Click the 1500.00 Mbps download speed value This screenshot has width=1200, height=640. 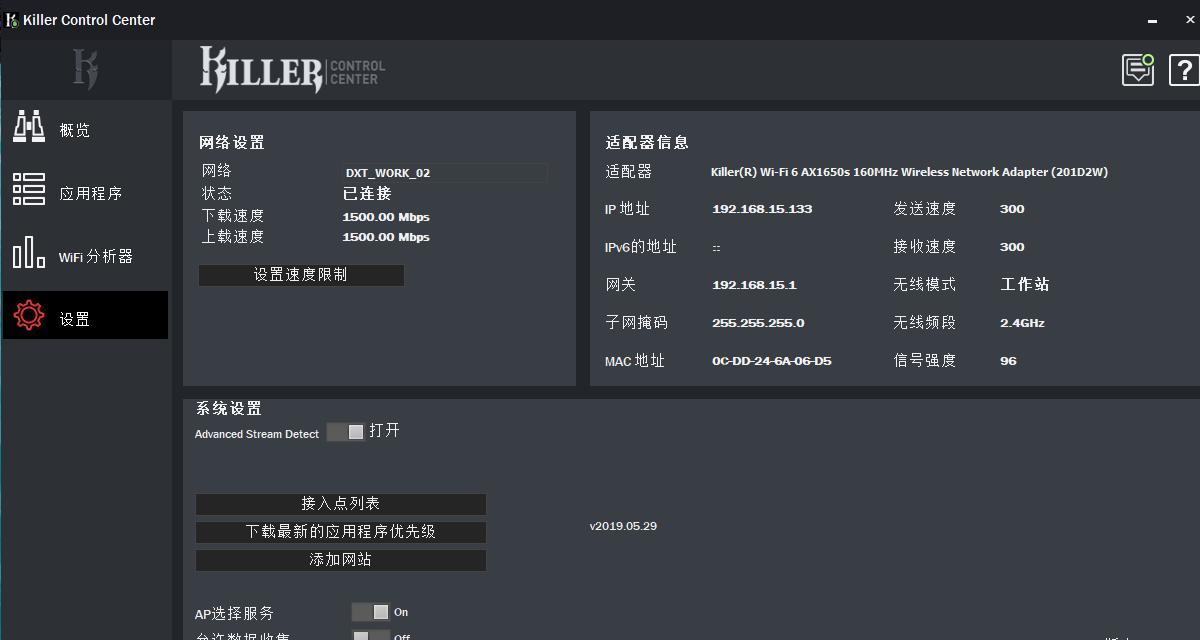386,217
